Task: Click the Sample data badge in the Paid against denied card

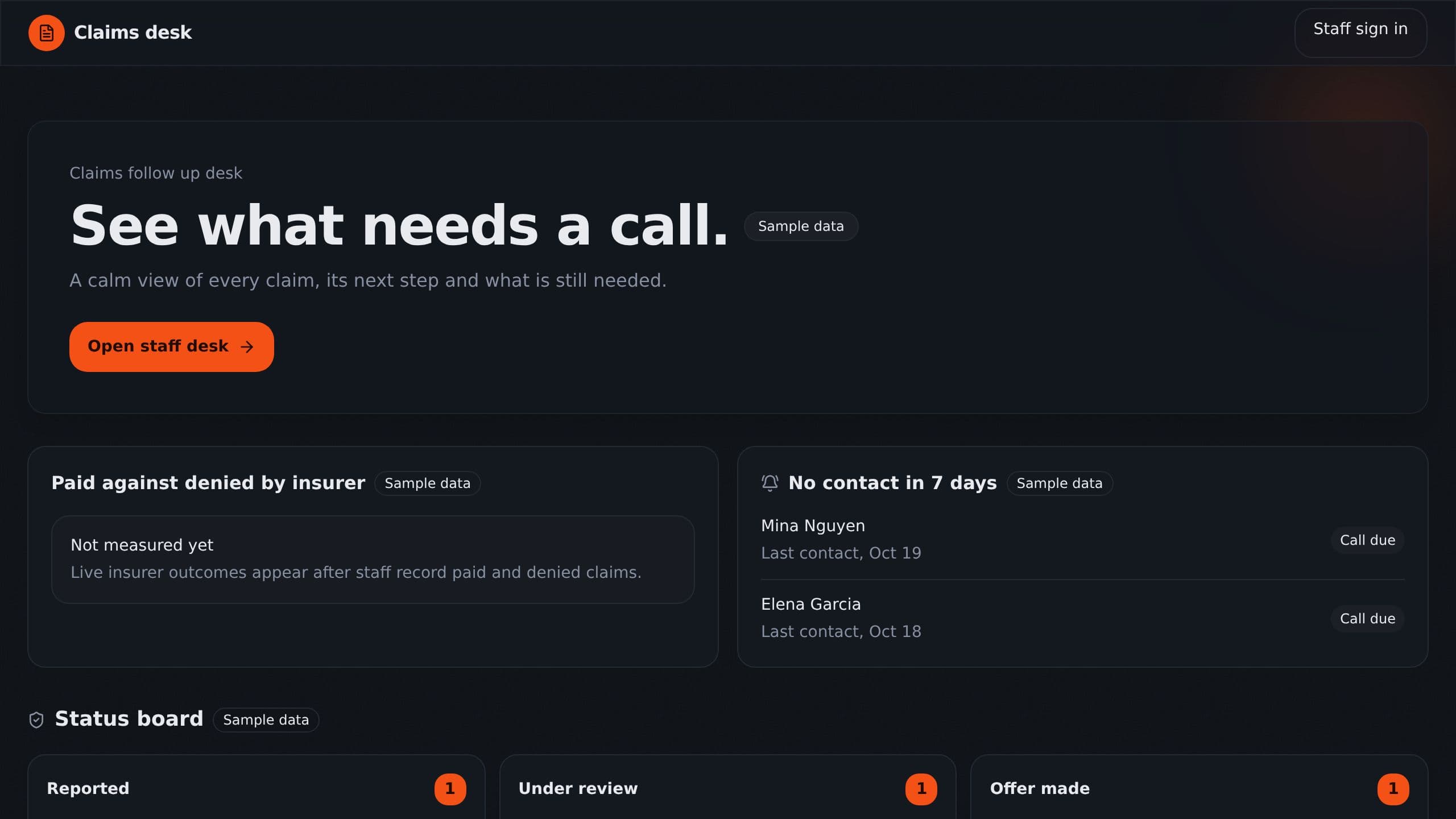Action: point(427,483)
